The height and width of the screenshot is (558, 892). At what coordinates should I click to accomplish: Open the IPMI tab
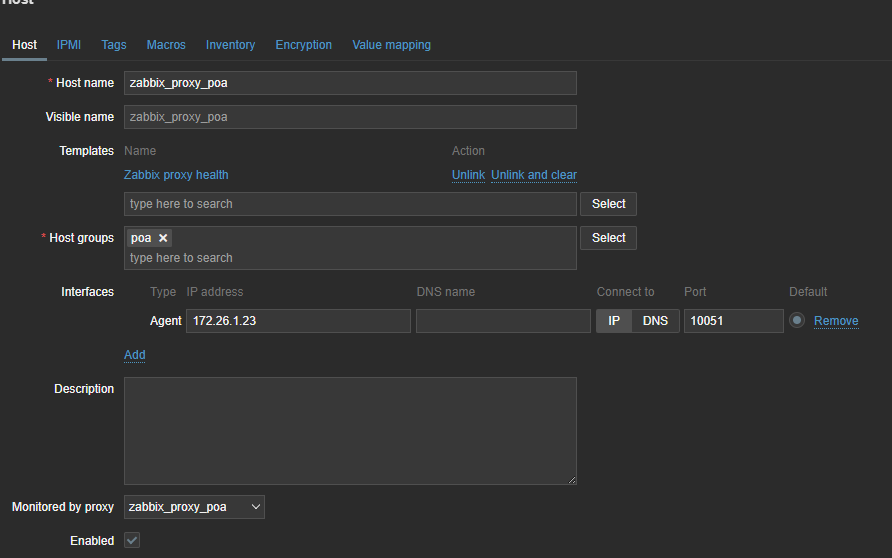tap(69, 45)
